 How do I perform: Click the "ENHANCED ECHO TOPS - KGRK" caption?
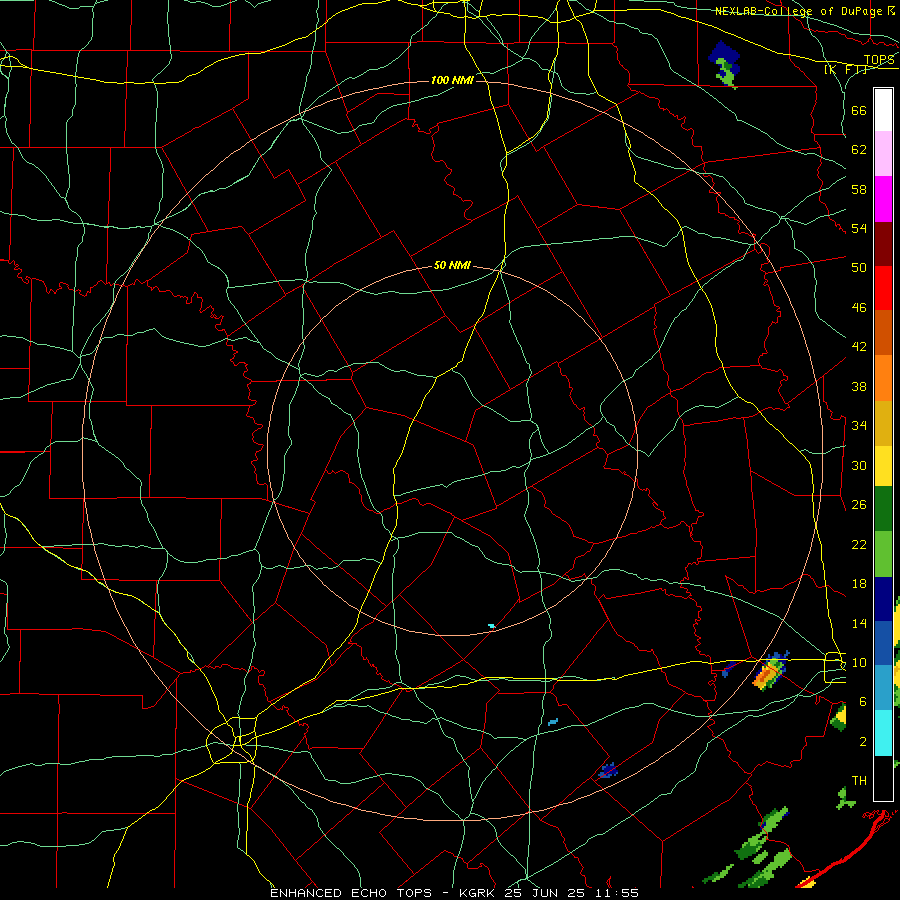382,893
